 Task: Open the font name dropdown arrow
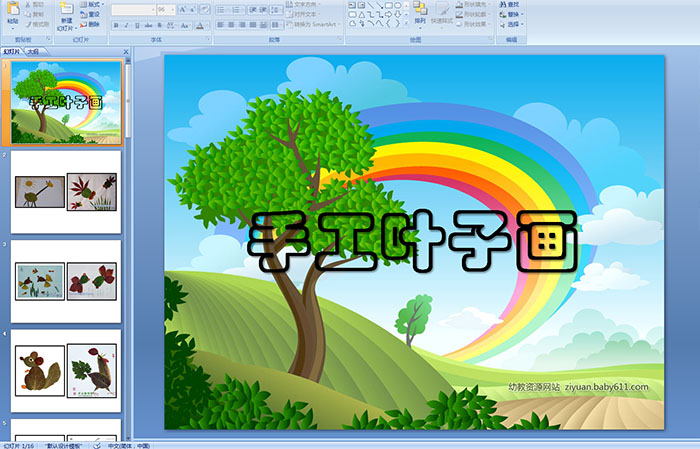[x=153, y=10]
